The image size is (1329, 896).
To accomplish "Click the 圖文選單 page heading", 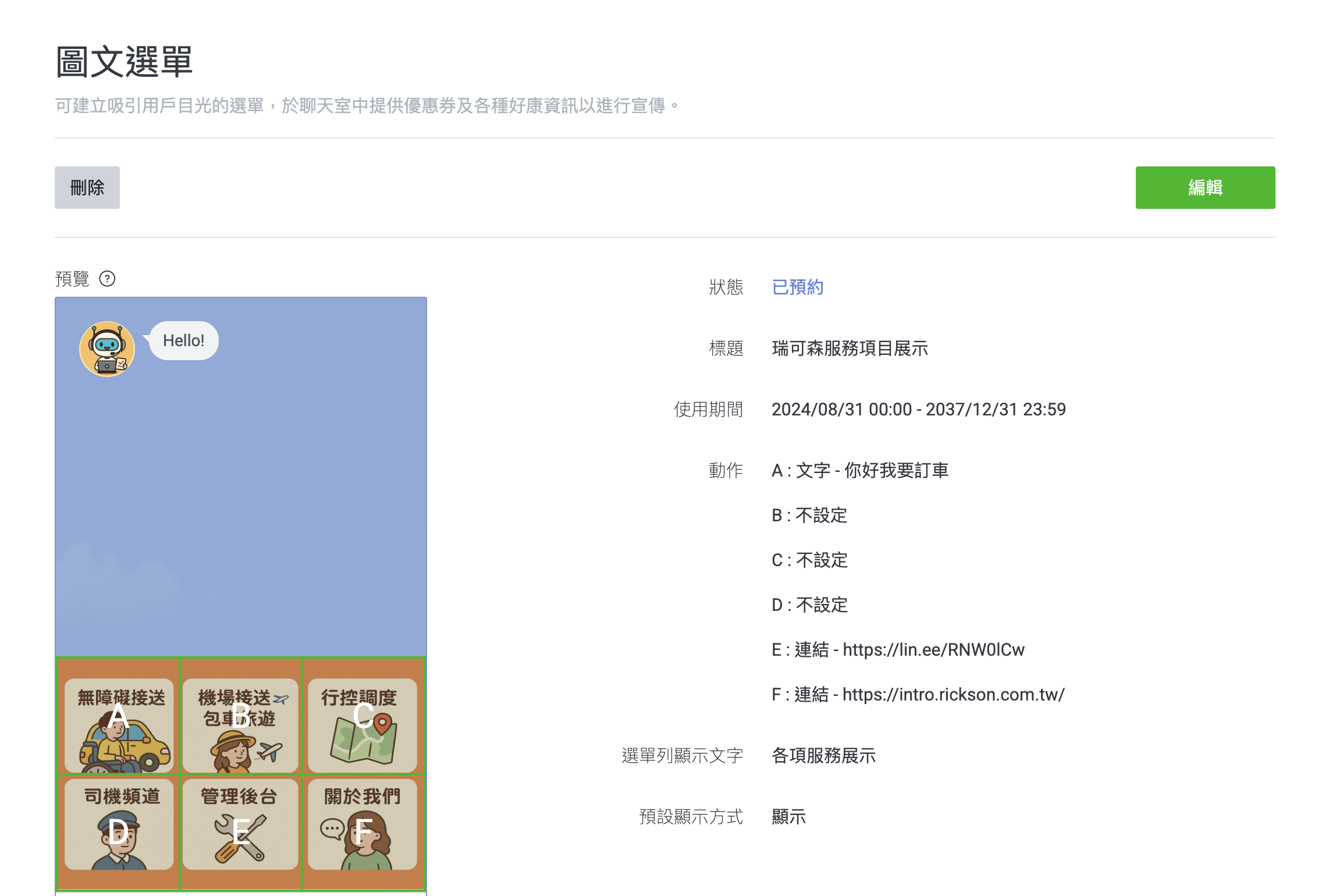I will (124, 62).
